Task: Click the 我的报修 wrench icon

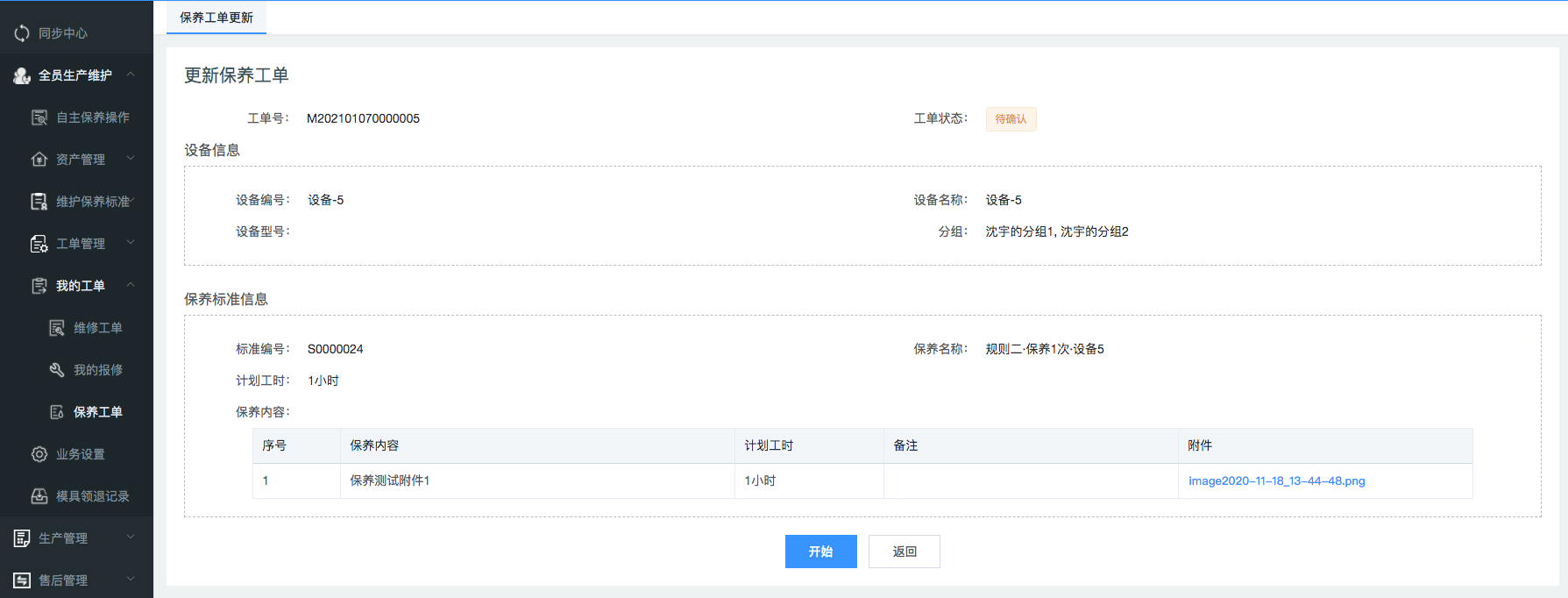Action: click(57, 370)
